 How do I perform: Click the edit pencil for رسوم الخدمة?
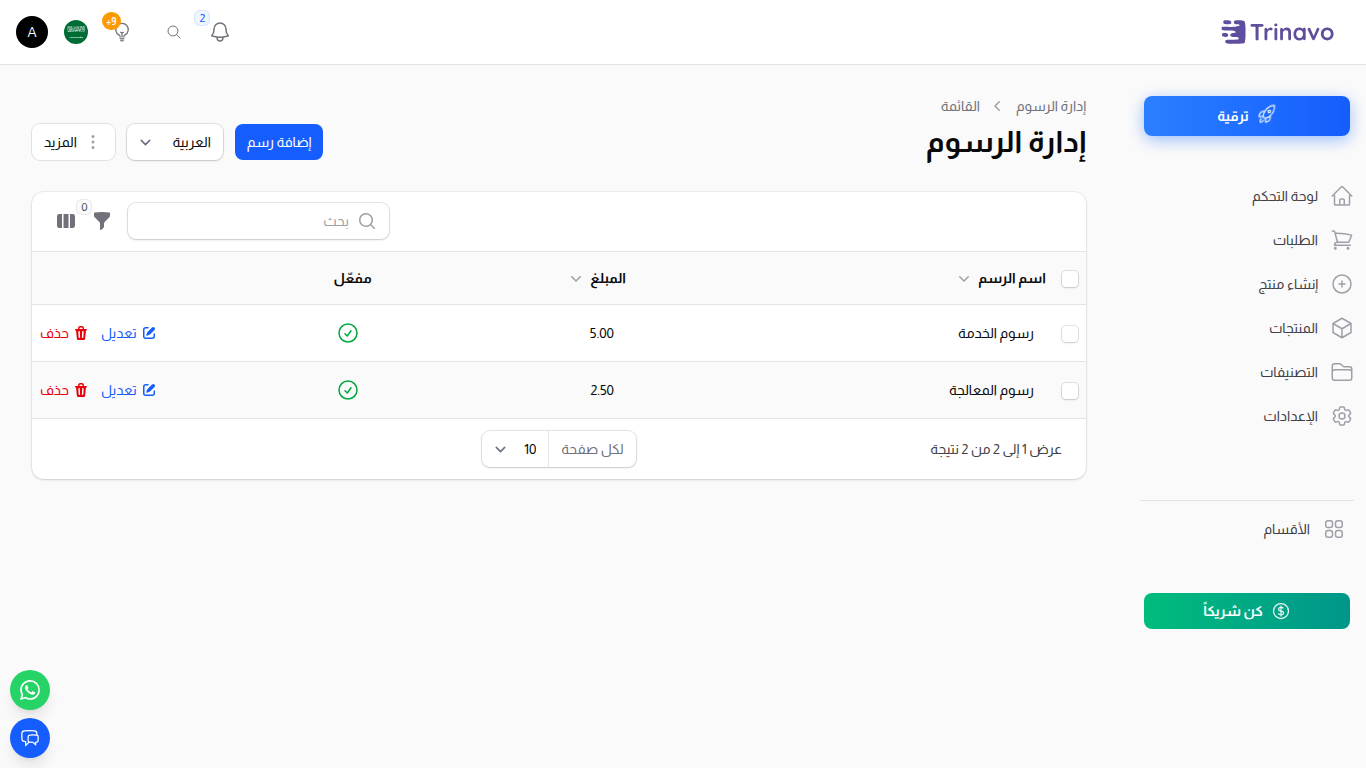pos(149,333)
